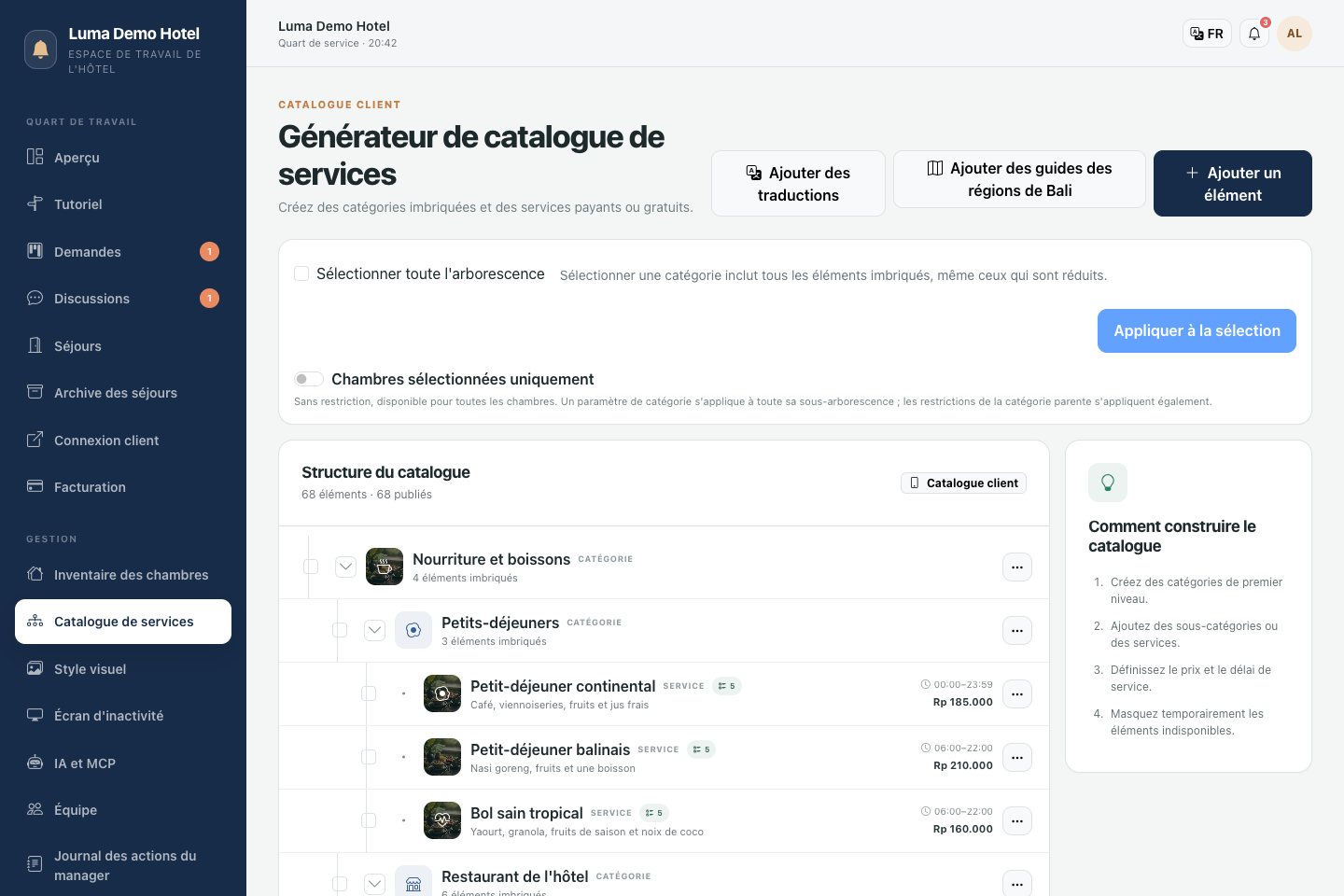Go to Discussions in the sidebar
This screenshot has width=1344, height=896.
tap(123, 298)
